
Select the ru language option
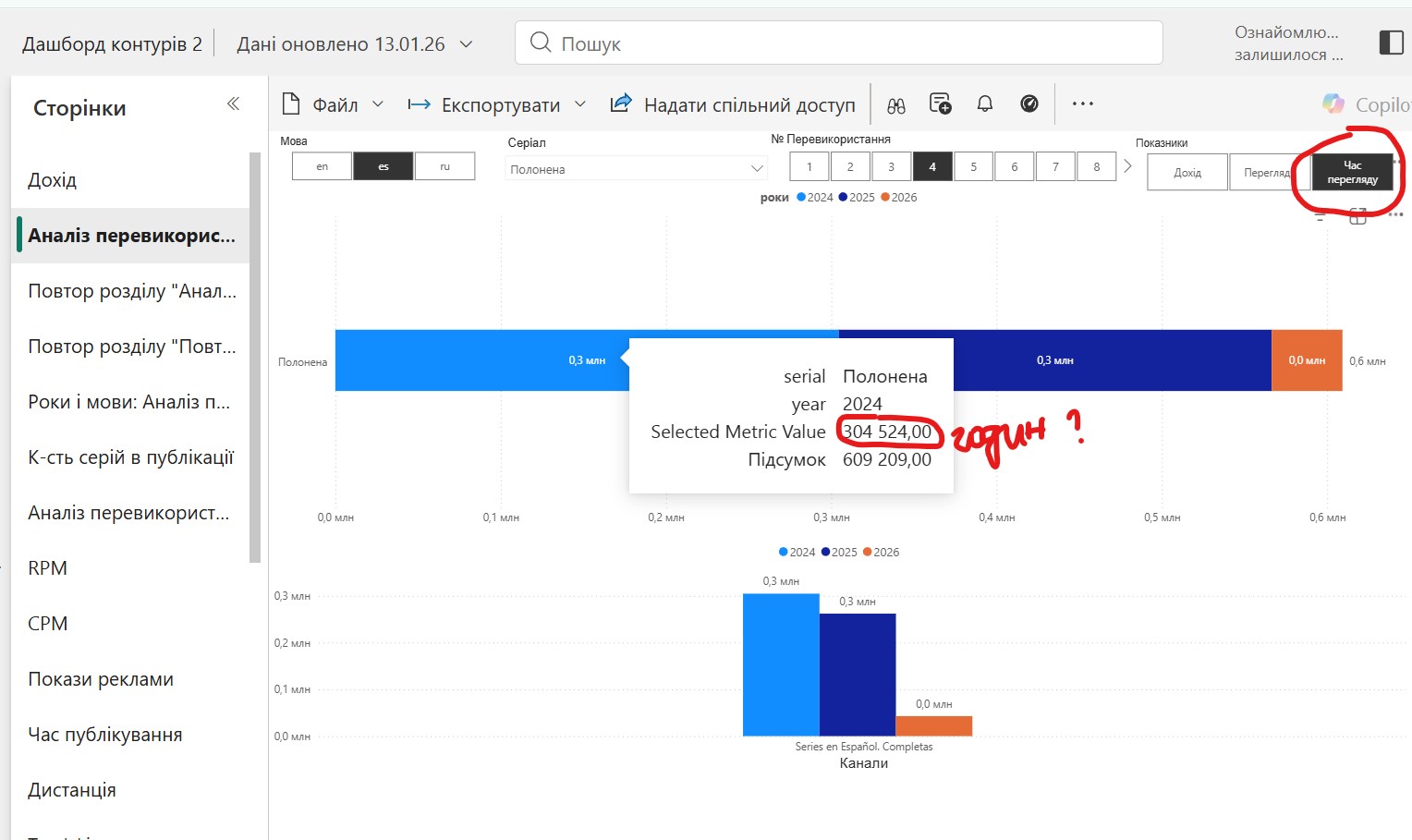coord(444,166)
